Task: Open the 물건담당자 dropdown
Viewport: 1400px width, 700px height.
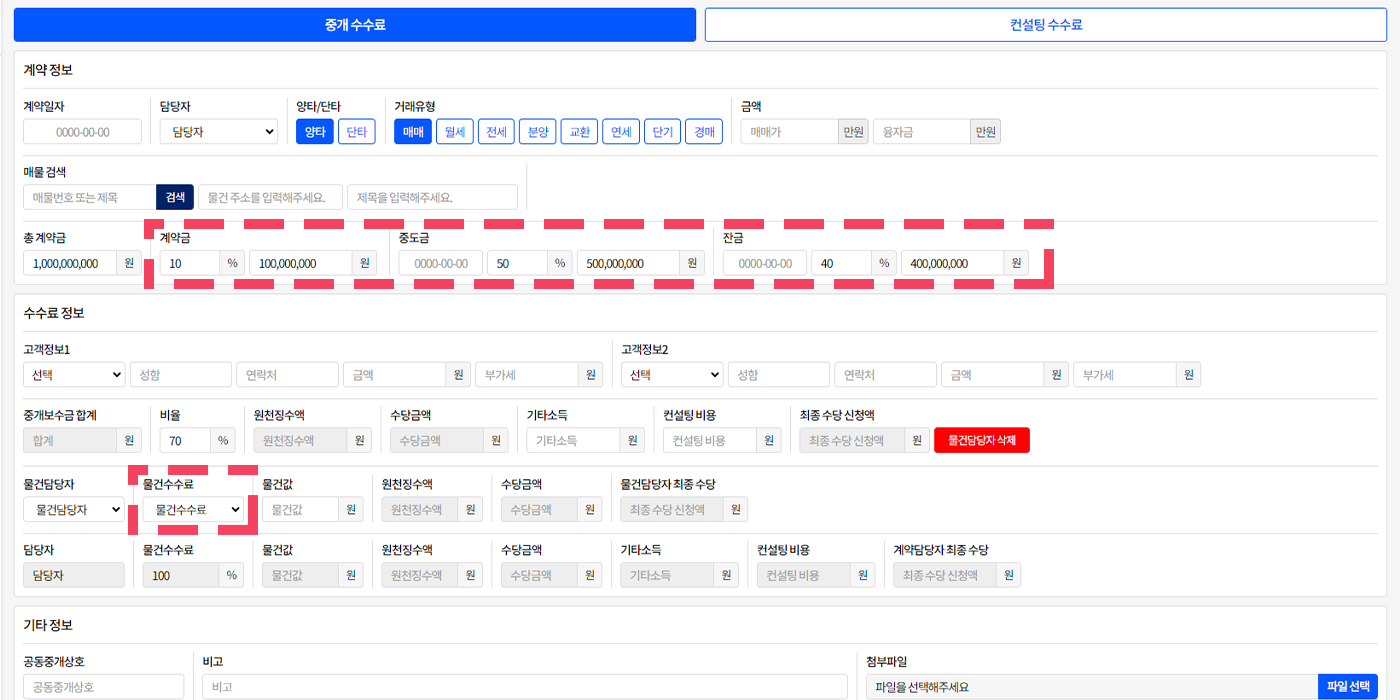Action: click(x=74, y=509)
